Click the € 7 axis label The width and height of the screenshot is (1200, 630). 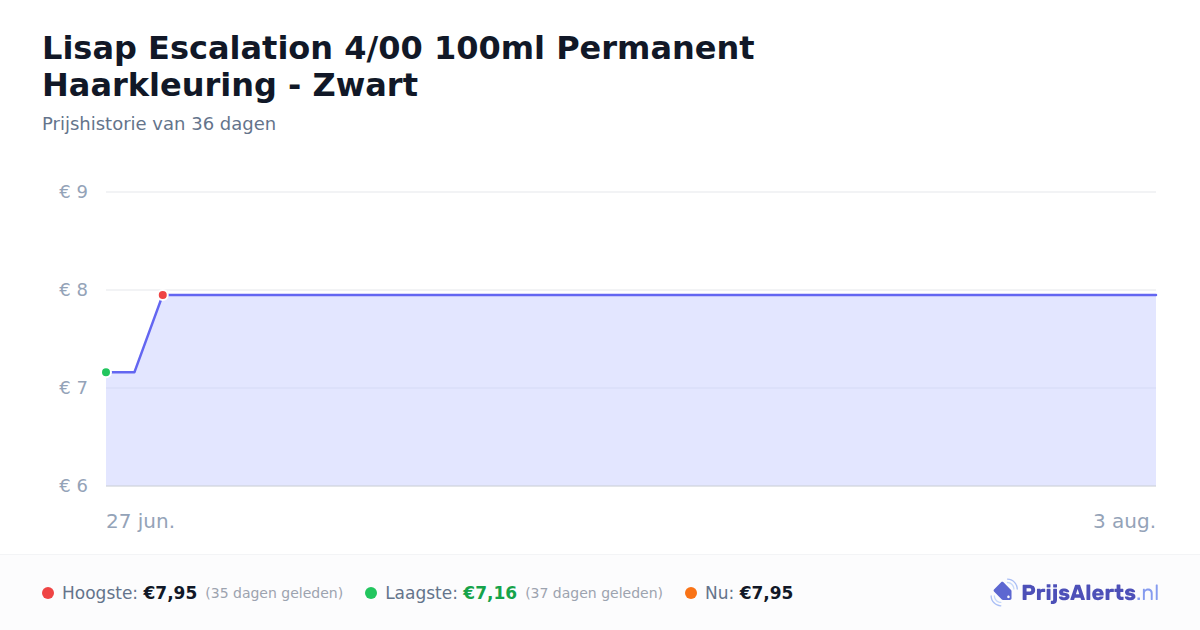[x=73, y=388]
